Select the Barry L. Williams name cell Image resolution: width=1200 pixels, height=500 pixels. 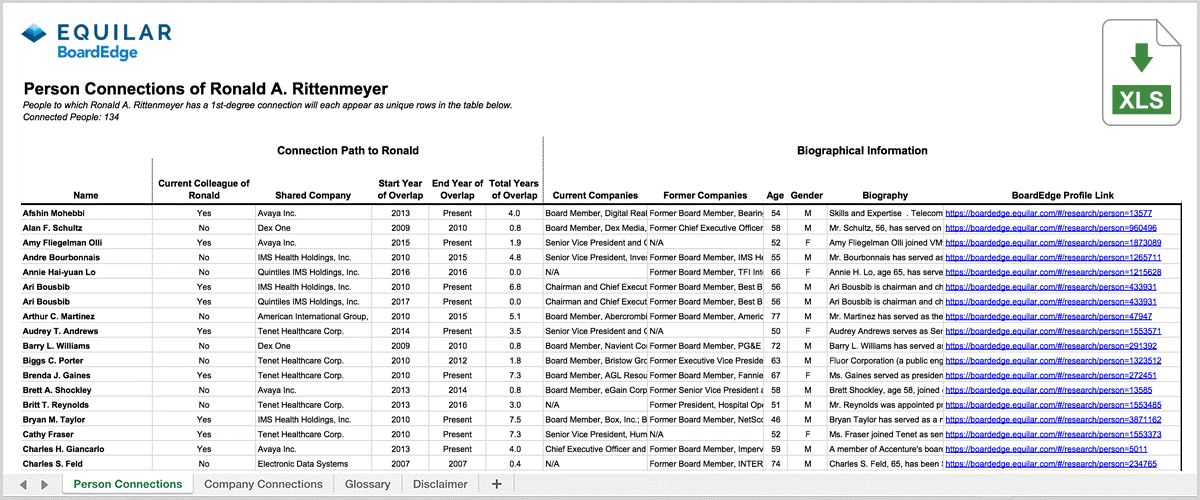[x=86, y=345]
